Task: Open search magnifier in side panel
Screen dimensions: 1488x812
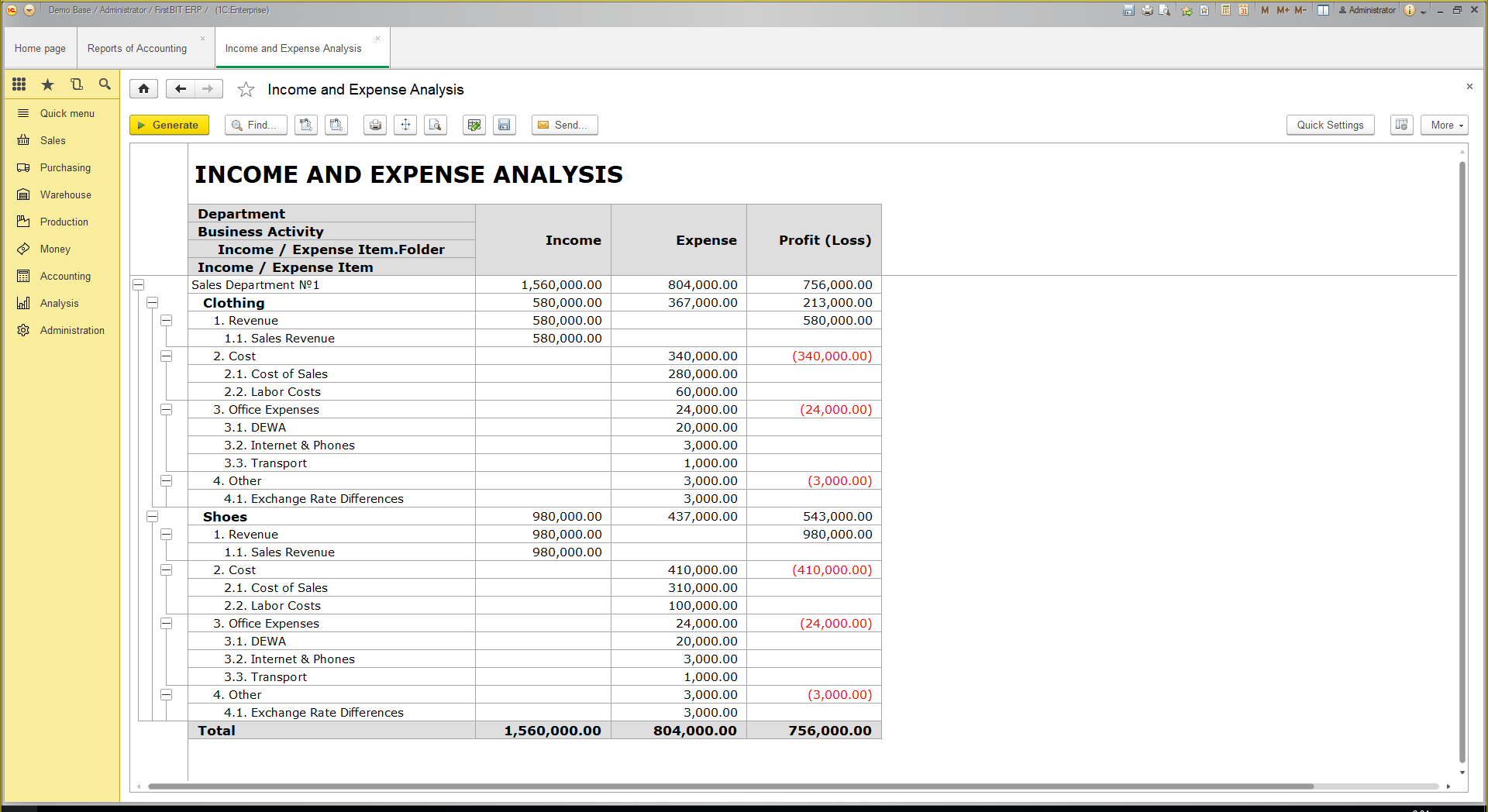Action: coord(105,84)
